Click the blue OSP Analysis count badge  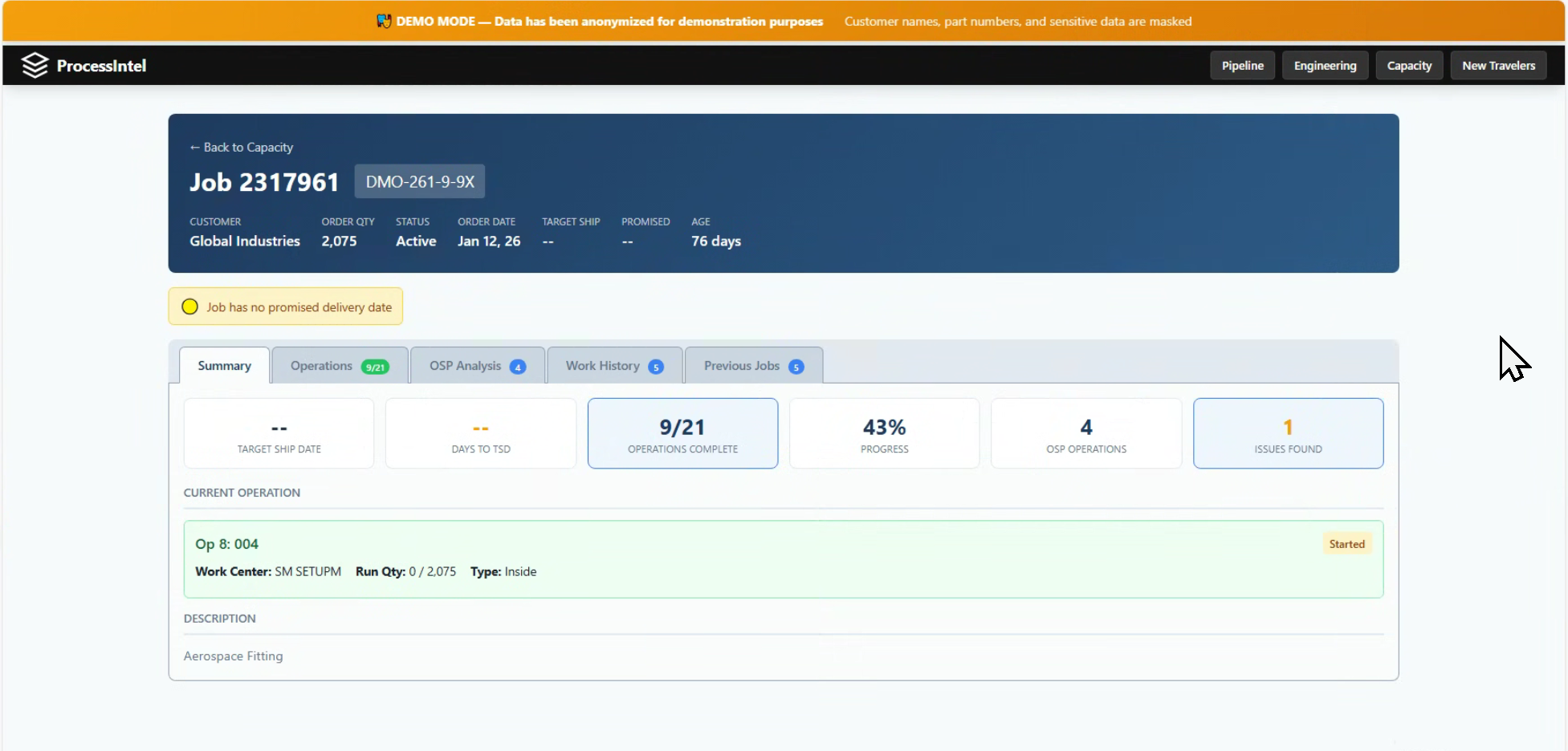tap(518, 367)
